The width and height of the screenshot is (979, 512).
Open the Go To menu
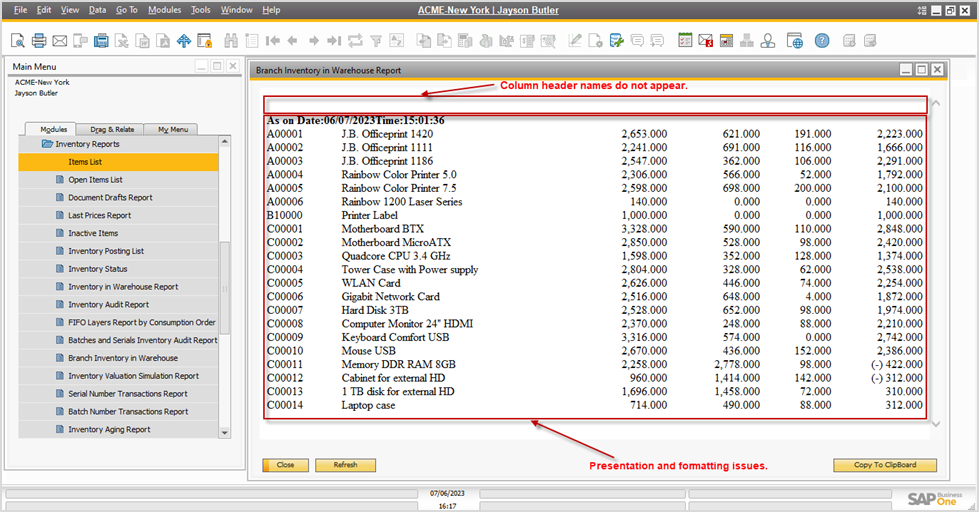click(x=127, y=9)
